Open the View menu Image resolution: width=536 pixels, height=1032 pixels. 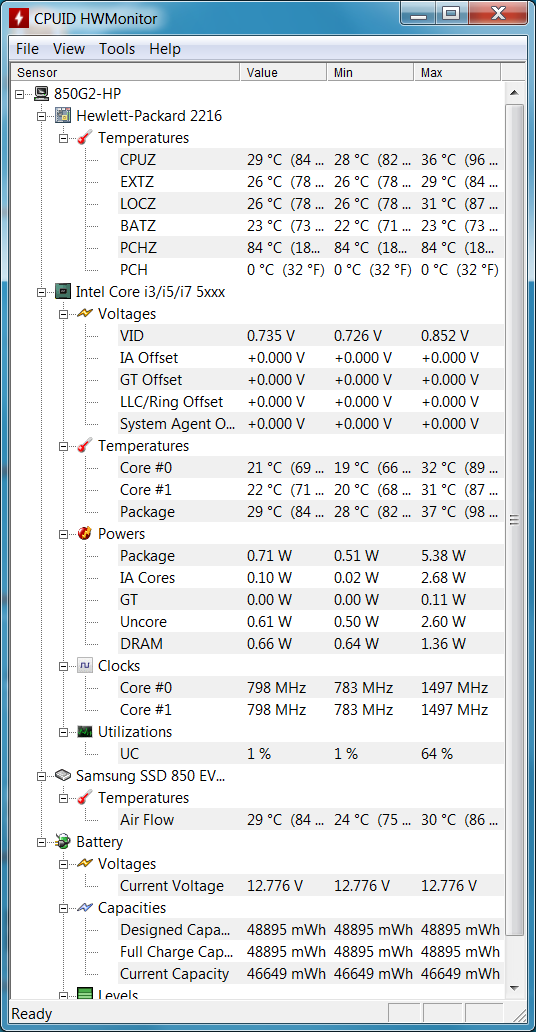[69, 49]
